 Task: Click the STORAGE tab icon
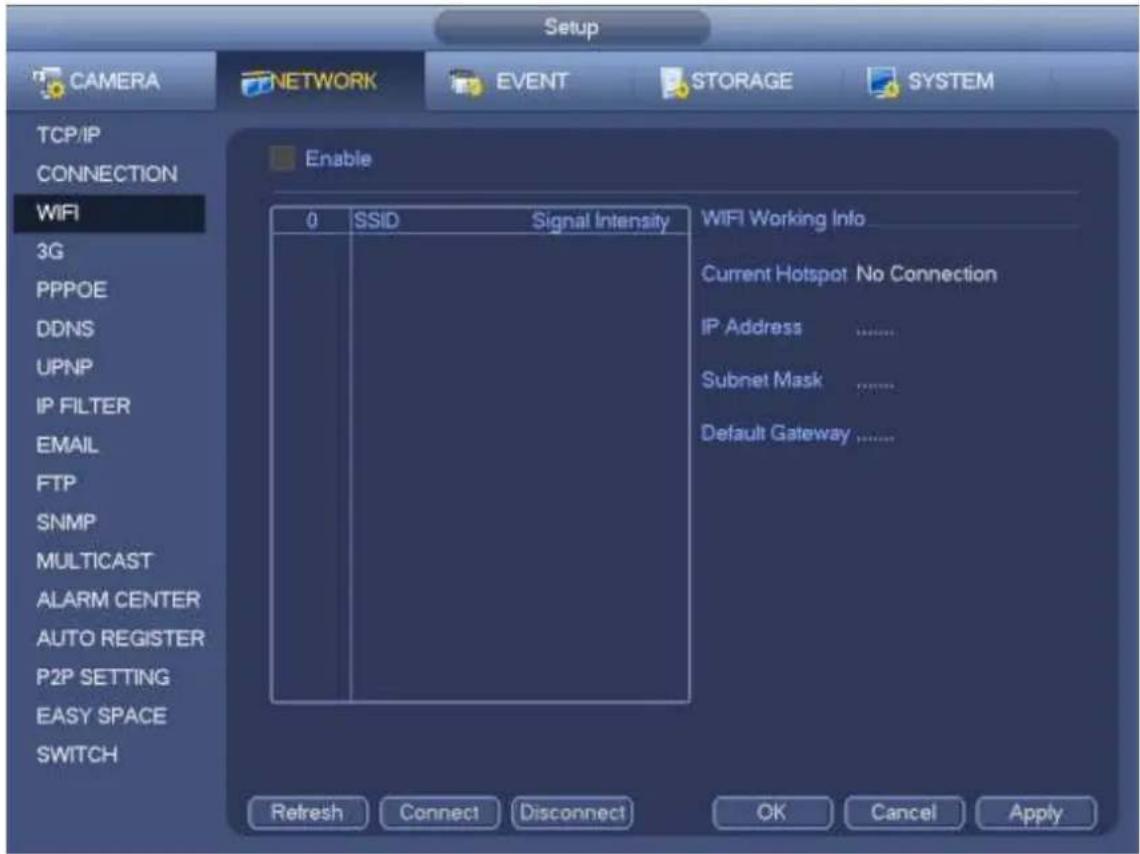[674, 83]
